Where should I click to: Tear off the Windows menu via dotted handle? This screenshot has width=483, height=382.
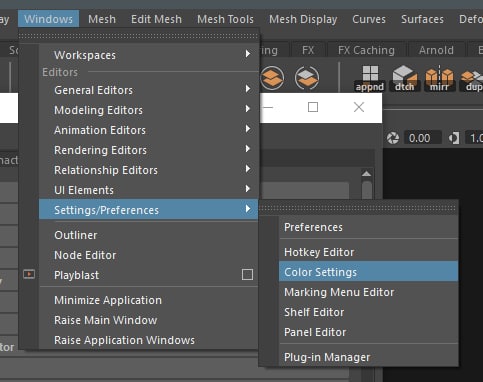(138, 36)
